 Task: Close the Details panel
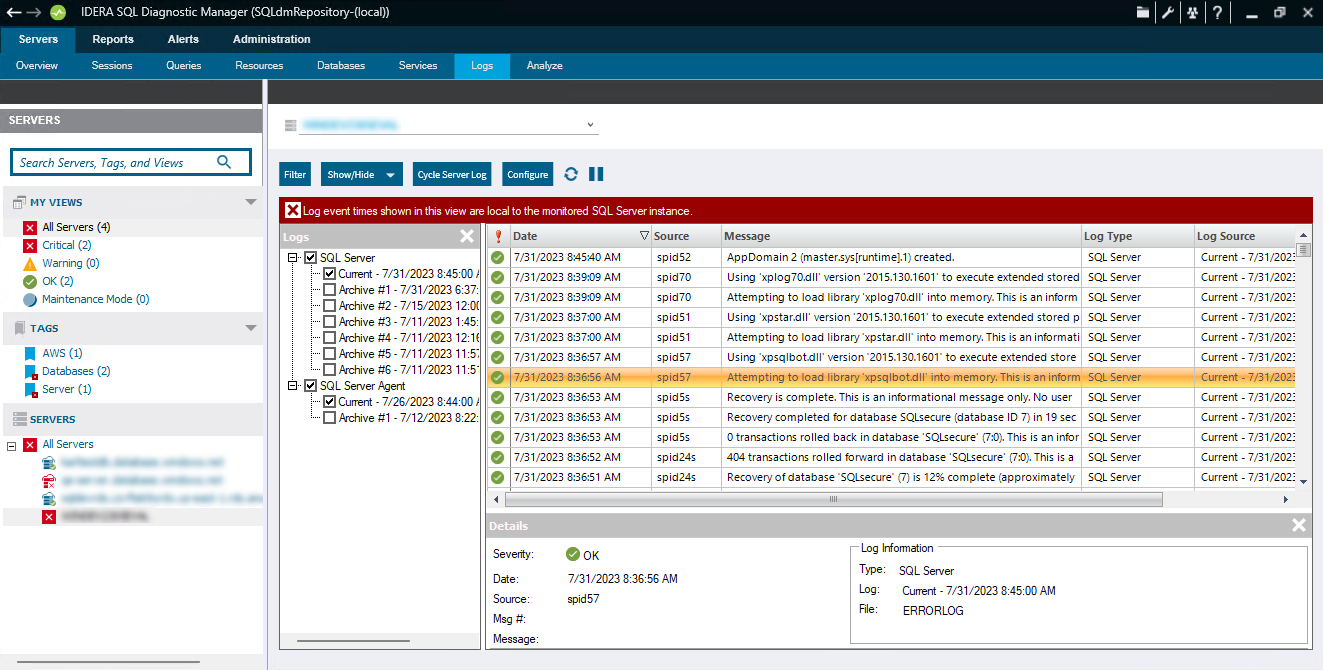pos(1298,525)
